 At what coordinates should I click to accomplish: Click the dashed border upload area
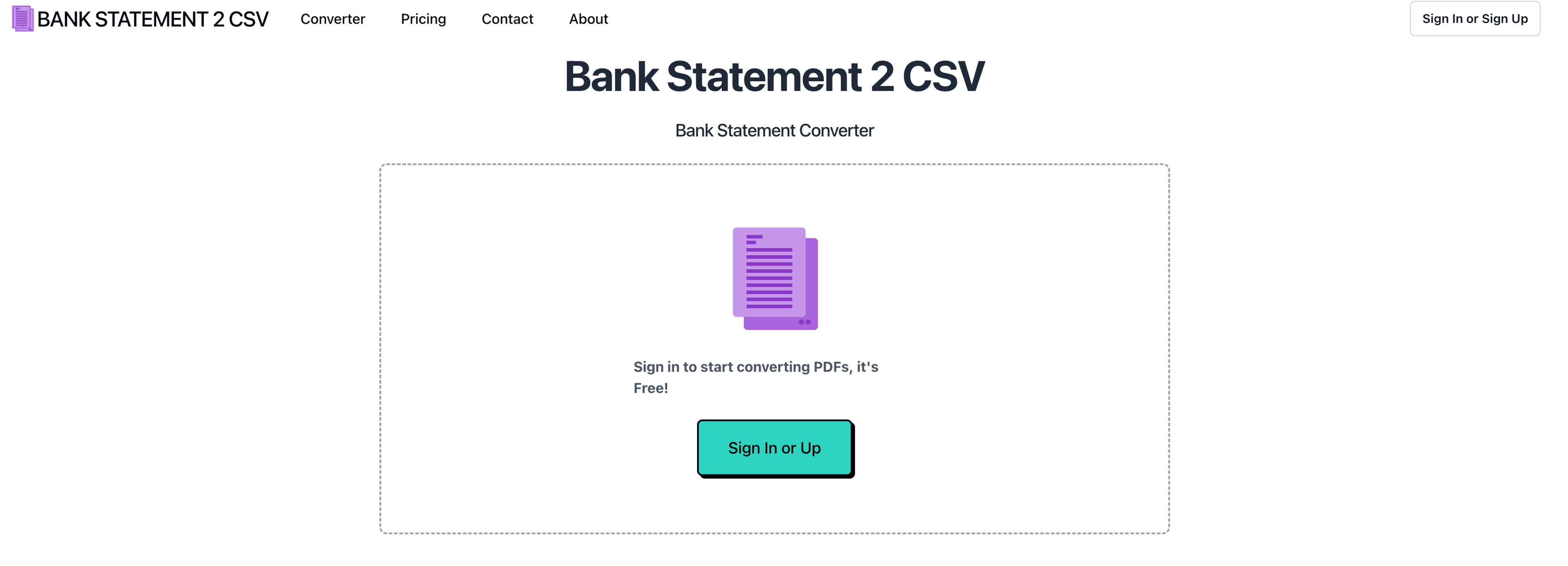click(775, 350)
